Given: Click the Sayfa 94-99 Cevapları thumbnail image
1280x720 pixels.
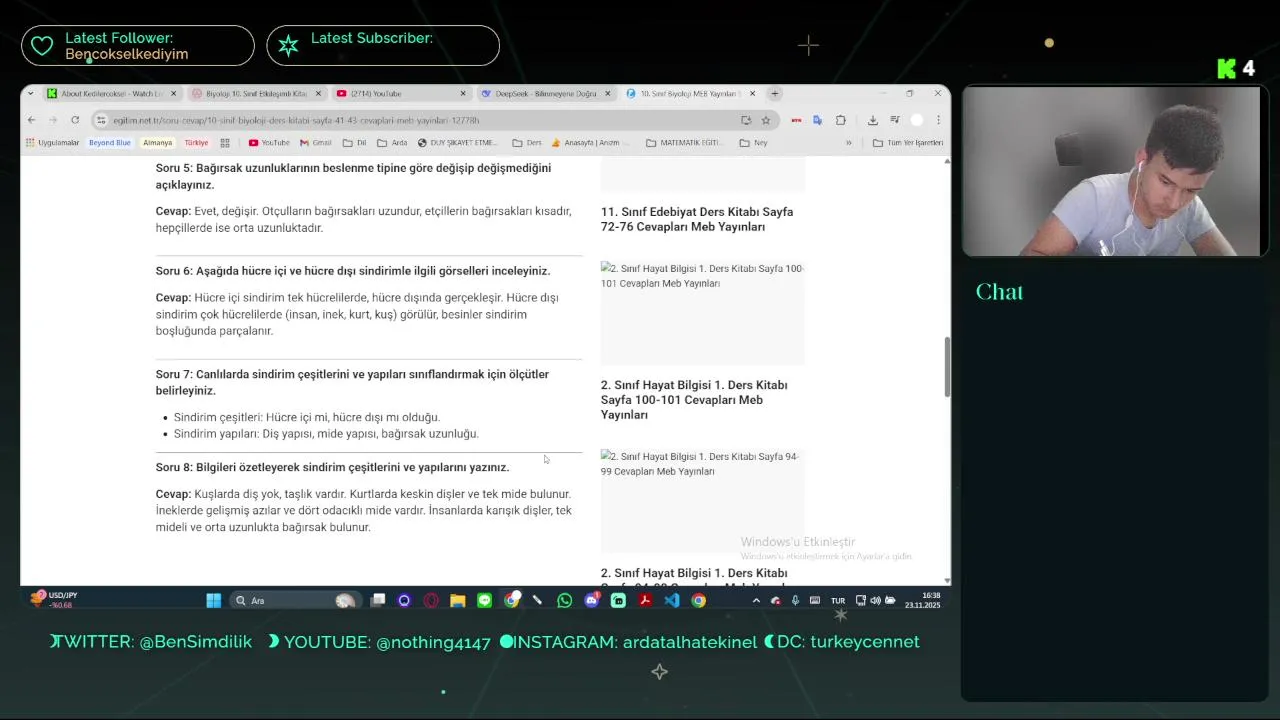Looking at the screenshot, I should pyautogui.click(x=703, y=501).
